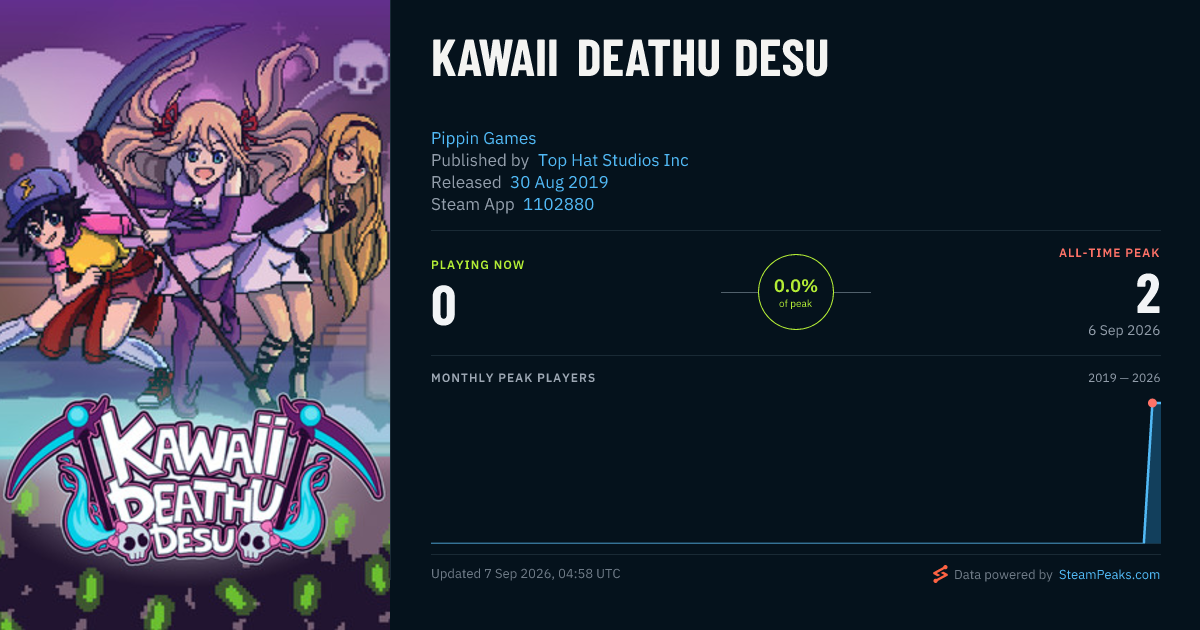This screenshot has width=1200, height=630.
Task: Open the SteamPeaks.com link
Action: (x=1109, y=575)
